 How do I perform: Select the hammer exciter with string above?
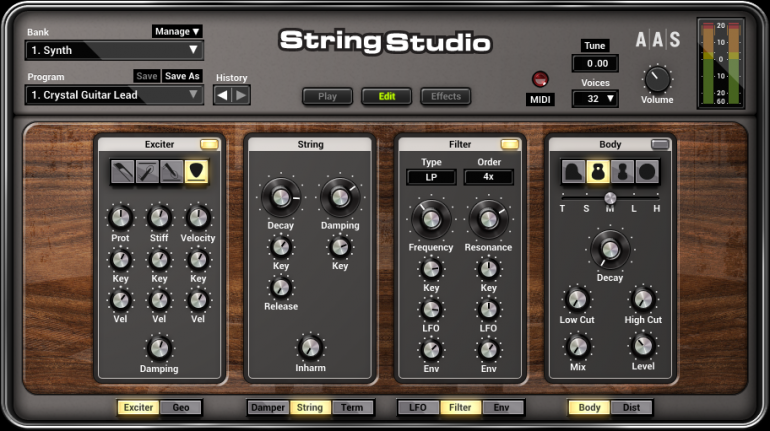[x=147, y=171]
